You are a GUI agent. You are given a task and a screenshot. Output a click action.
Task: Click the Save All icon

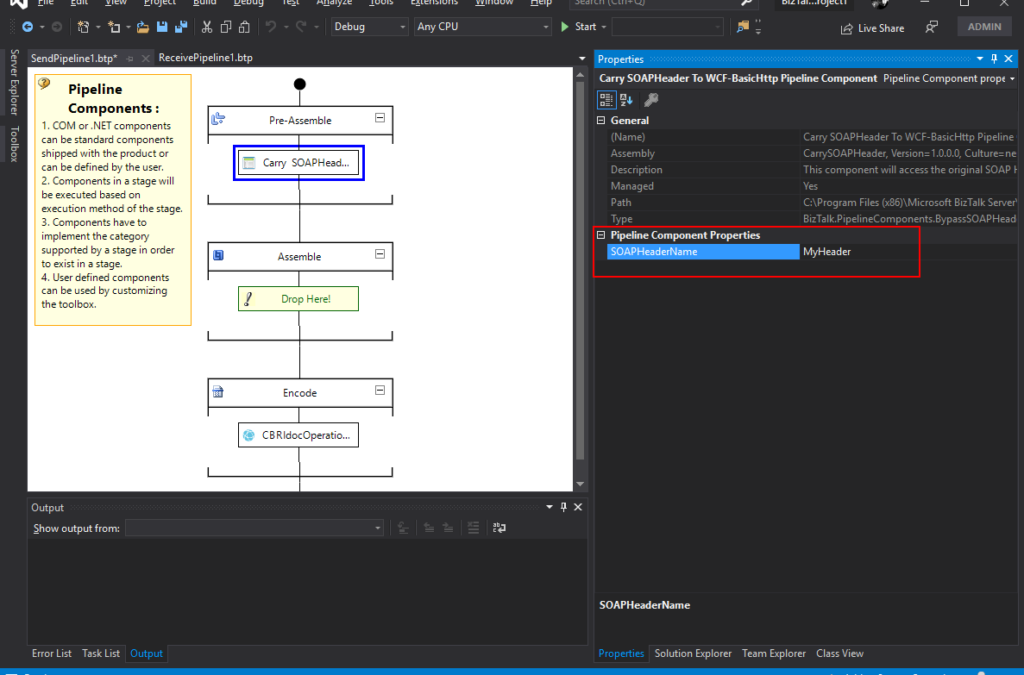click(181, 27)
